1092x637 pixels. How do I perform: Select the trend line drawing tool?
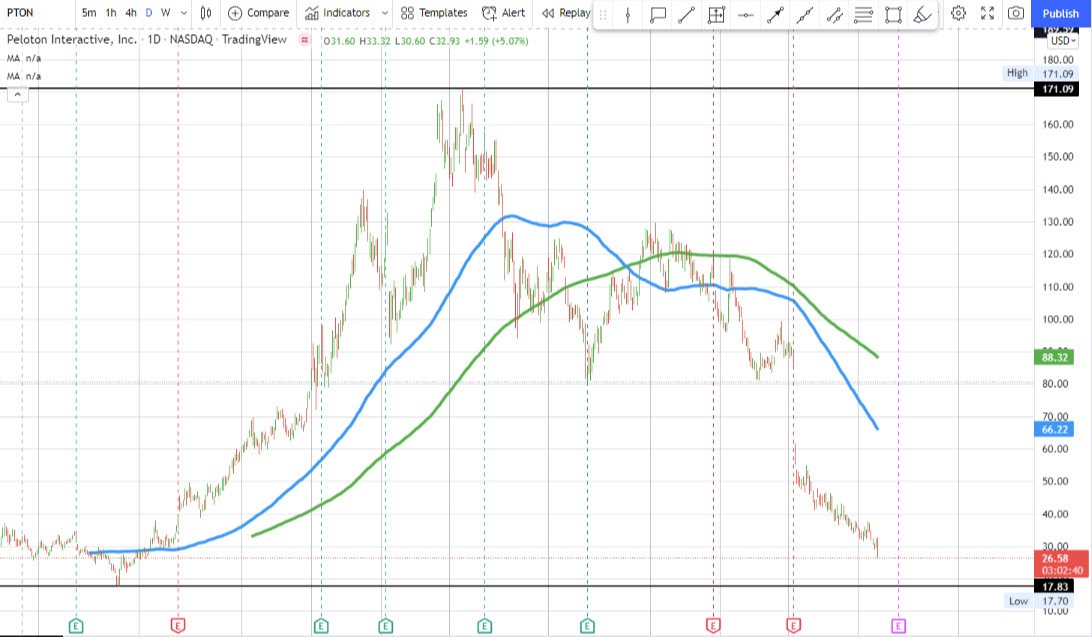point(687,14)
